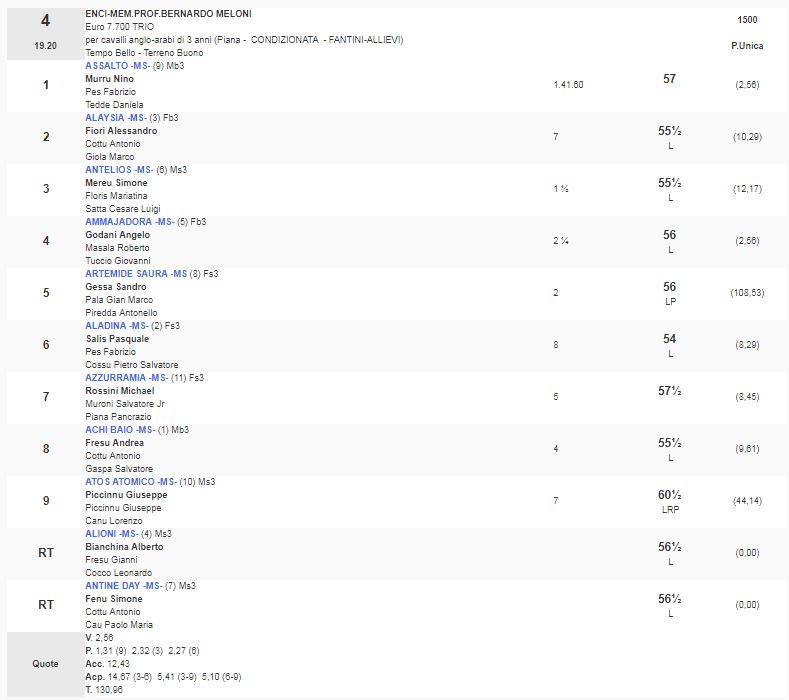
Task: Click the ALIONI -MS- horse link
Action: (113, 534)
